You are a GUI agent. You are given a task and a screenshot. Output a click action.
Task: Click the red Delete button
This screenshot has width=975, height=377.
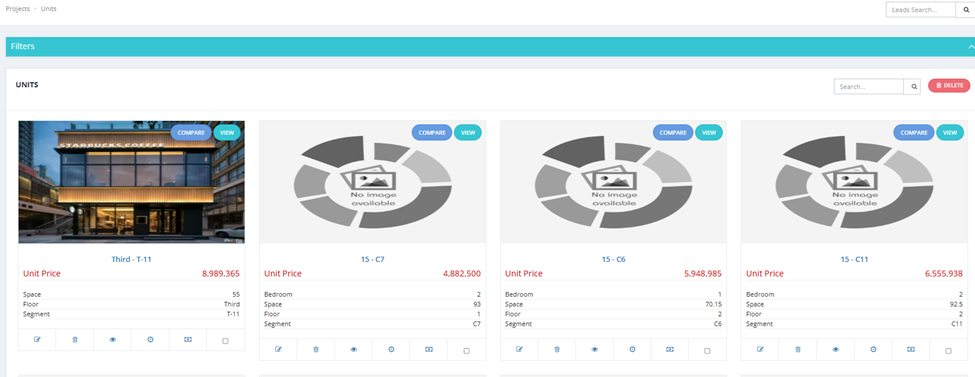pyautogui.click(x=949, y=85)
